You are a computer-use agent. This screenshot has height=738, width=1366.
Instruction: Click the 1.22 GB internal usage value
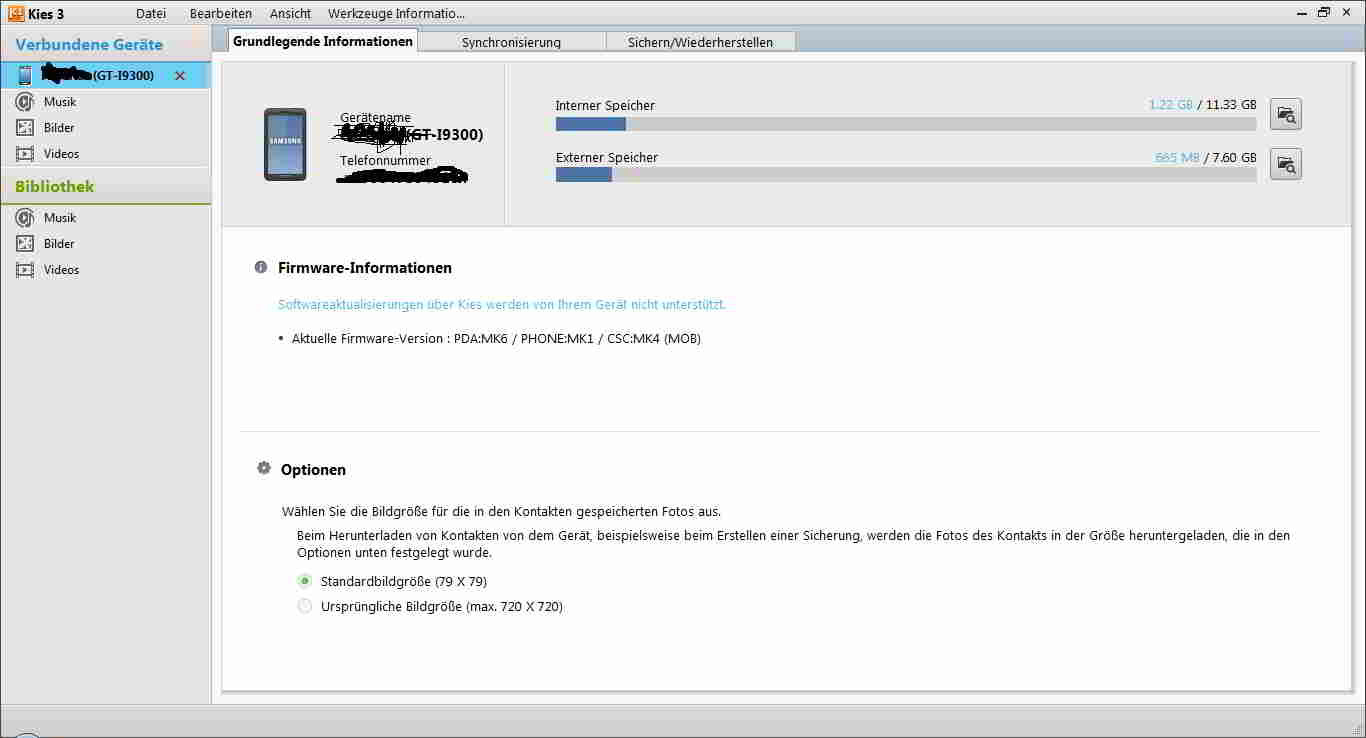pos(1171,105)
